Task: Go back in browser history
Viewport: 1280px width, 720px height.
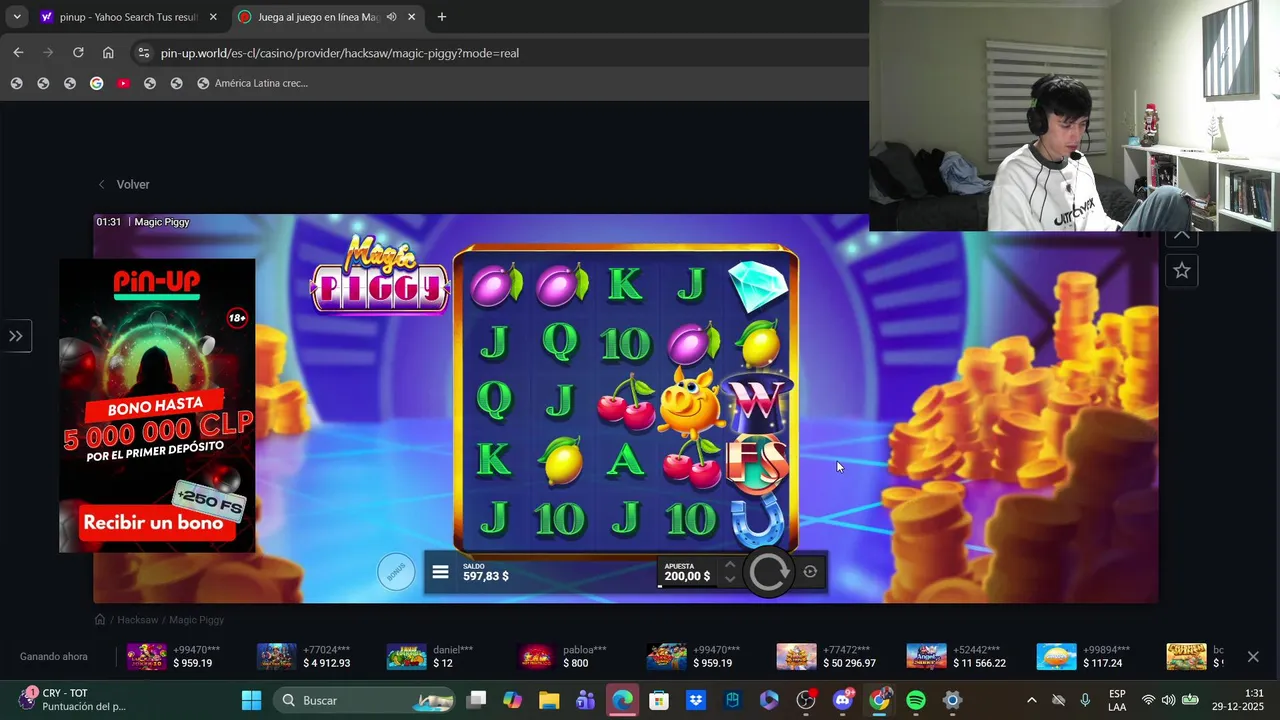Action: pyautogui.click(x=18, y=53)
